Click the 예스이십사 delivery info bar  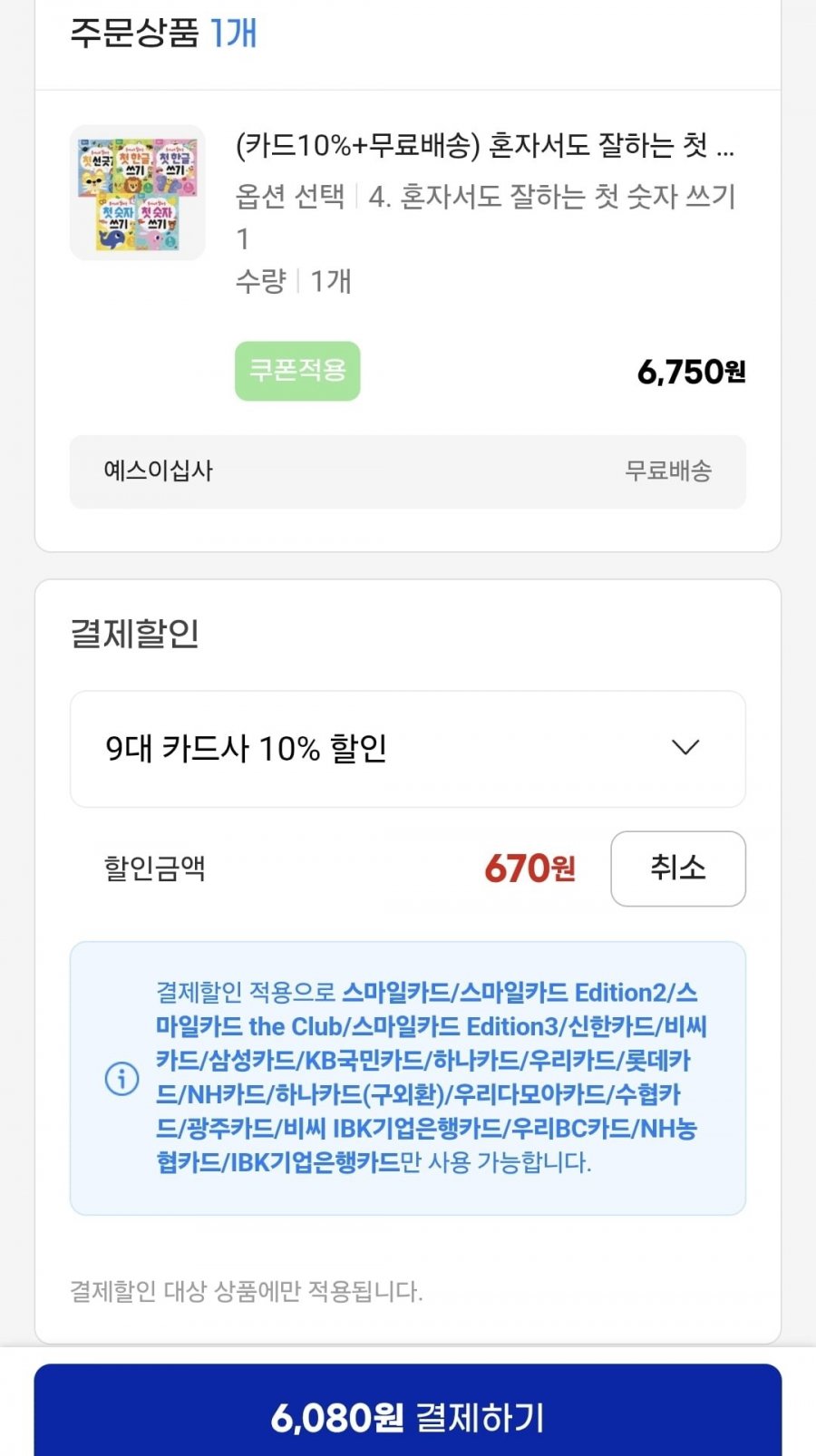click(408, 471)
